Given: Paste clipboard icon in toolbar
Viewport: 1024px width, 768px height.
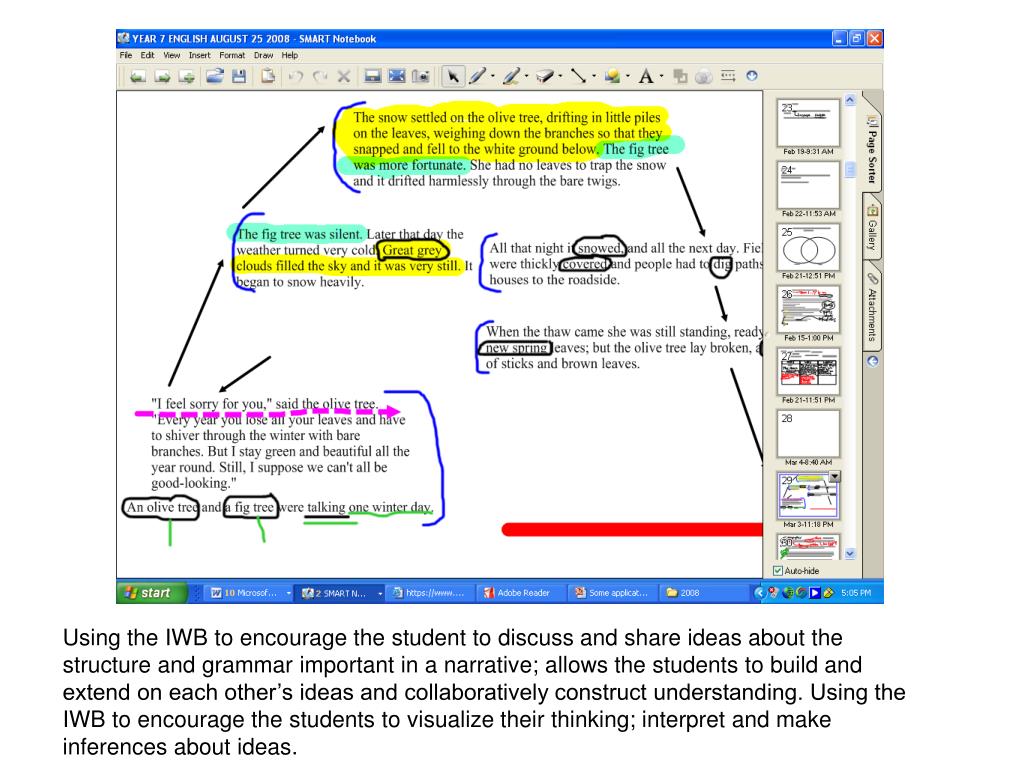Looking at the screenshot, I should tap(268, 76).
